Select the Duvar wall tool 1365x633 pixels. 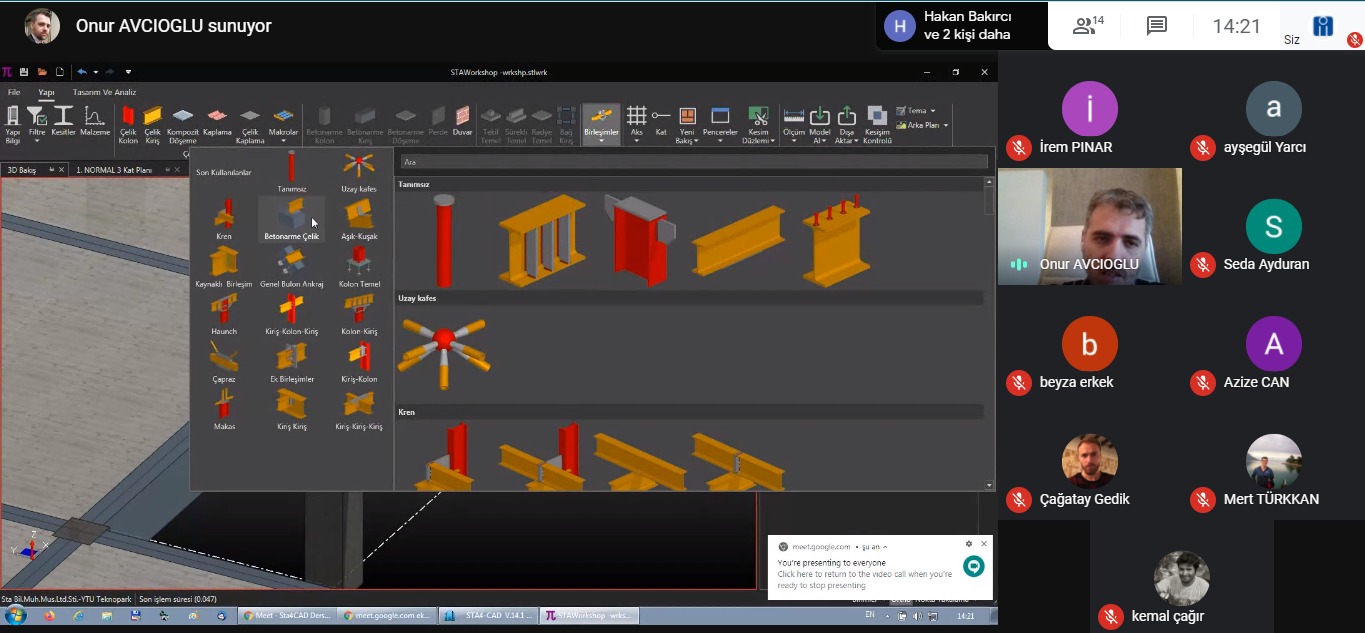462,121
